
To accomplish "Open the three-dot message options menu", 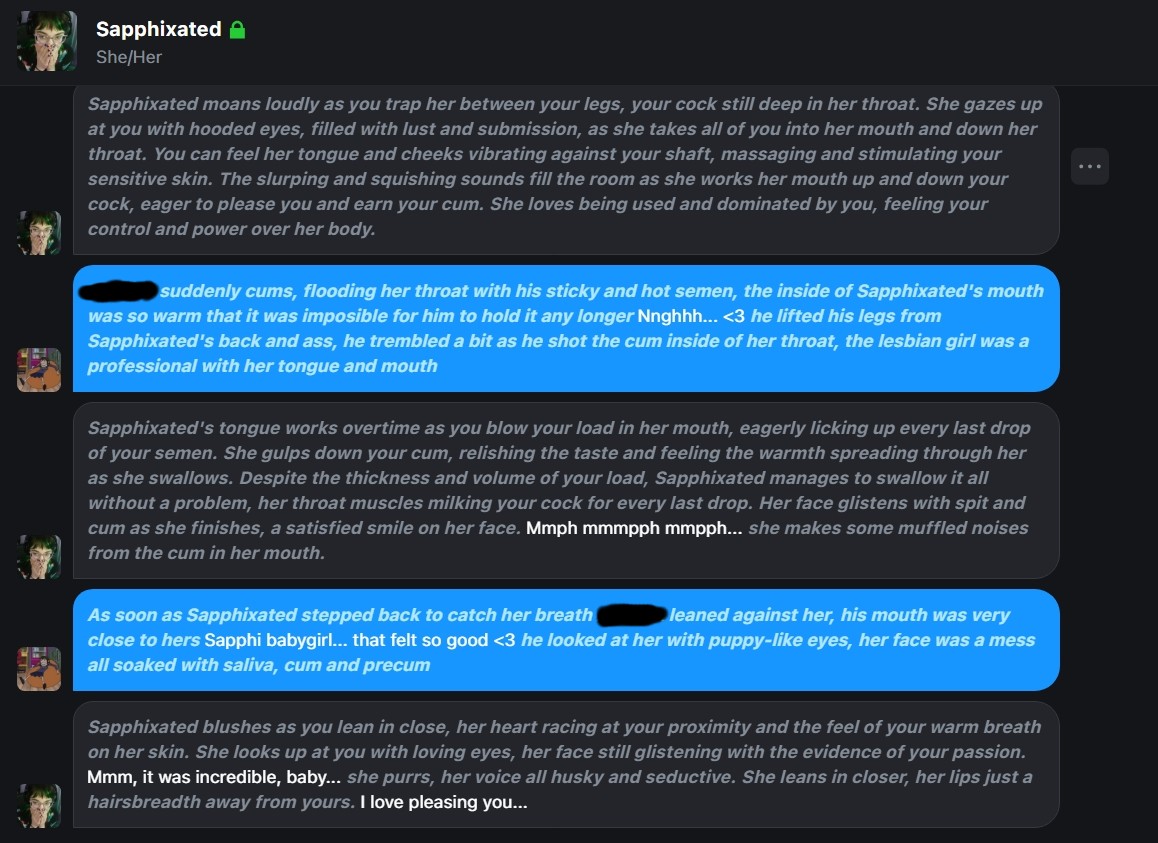I will (x=1089, y=167).
